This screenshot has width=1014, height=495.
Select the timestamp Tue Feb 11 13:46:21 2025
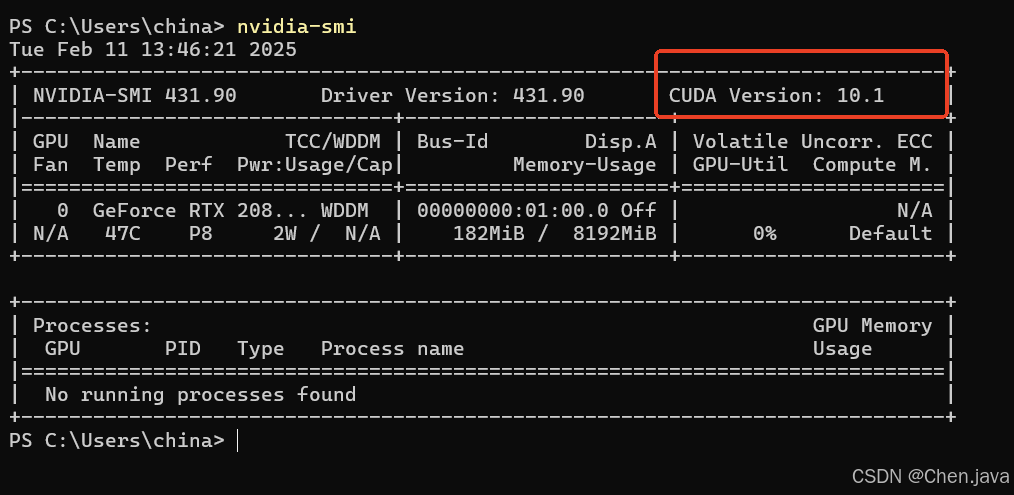tap(153, 50)
